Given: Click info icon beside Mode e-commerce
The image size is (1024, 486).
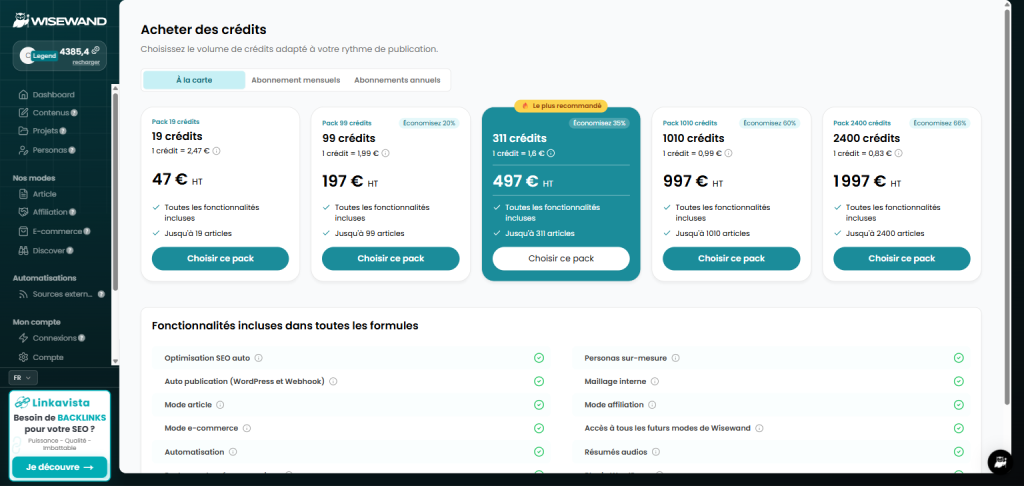Looking at the screenshot, I should (247, 429).
